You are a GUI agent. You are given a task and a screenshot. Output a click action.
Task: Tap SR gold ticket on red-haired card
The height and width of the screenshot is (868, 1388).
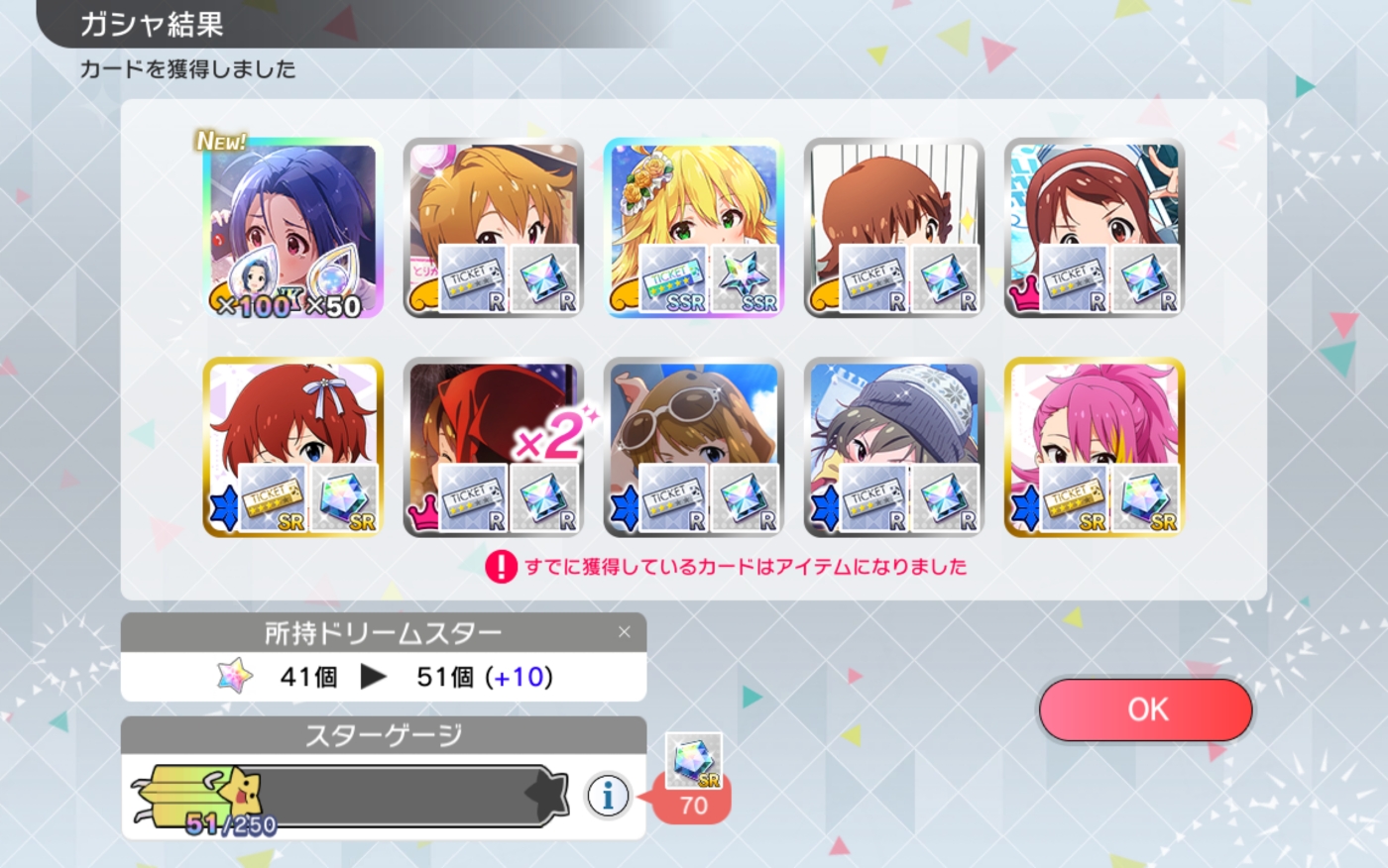pos(273,498)
